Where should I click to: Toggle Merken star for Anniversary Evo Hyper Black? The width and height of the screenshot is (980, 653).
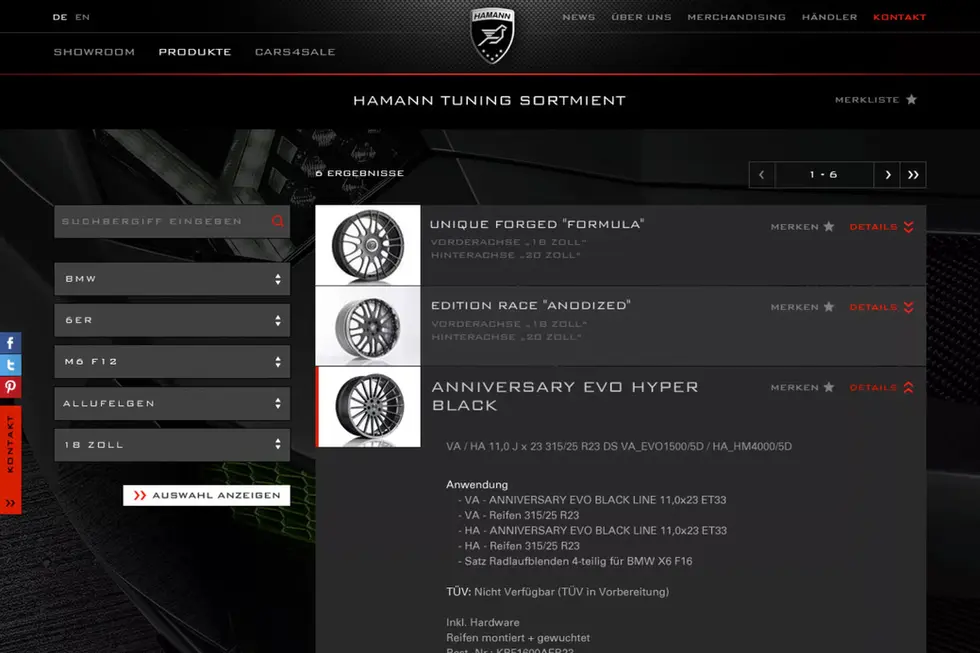click(x=829, y=387)
